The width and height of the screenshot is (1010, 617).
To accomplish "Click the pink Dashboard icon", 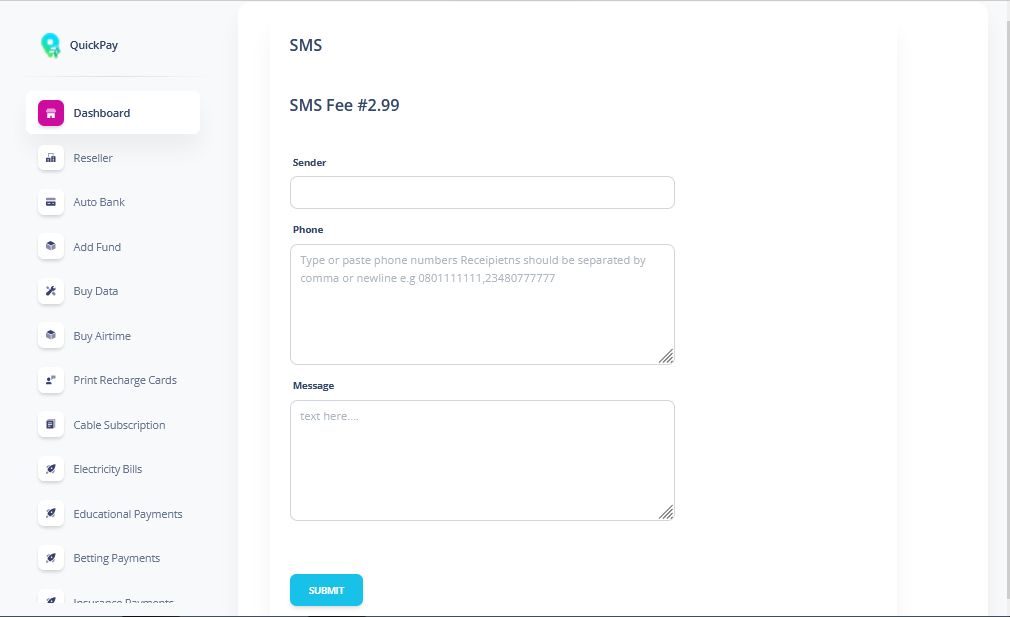I will 51,113.
